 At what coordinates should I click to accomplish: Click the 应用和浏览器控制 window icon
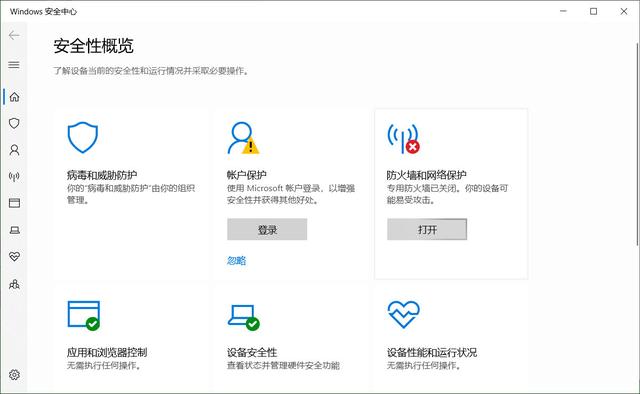click(x=84, y=315)
